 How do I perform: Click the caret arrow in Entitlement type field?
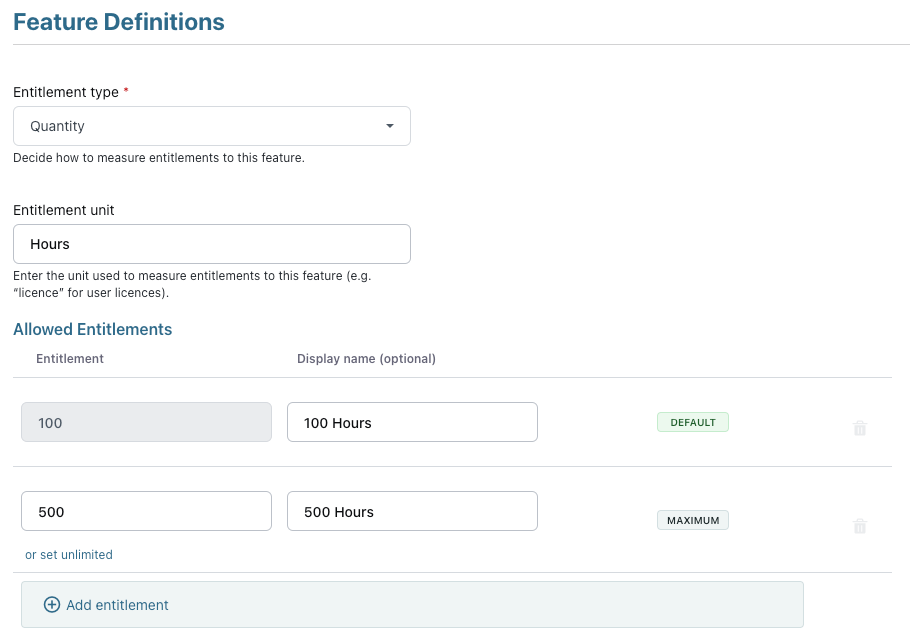pos(390,126)
